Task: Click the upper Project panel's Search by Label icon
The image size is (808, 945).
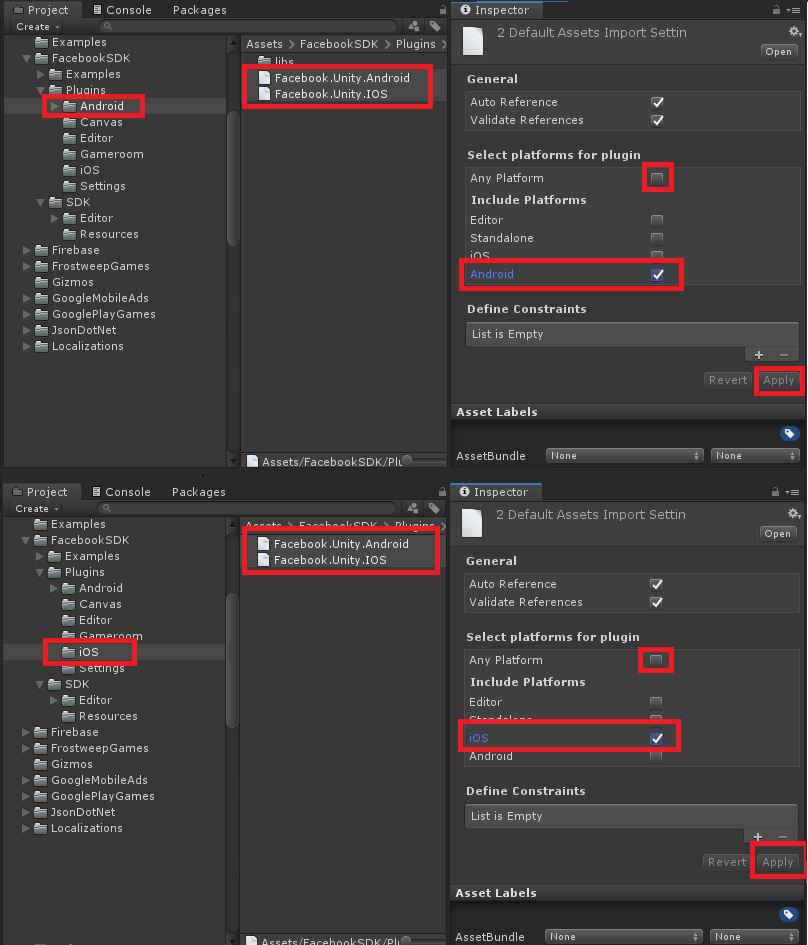Action: pyautogui.click(x=435, y=26)
